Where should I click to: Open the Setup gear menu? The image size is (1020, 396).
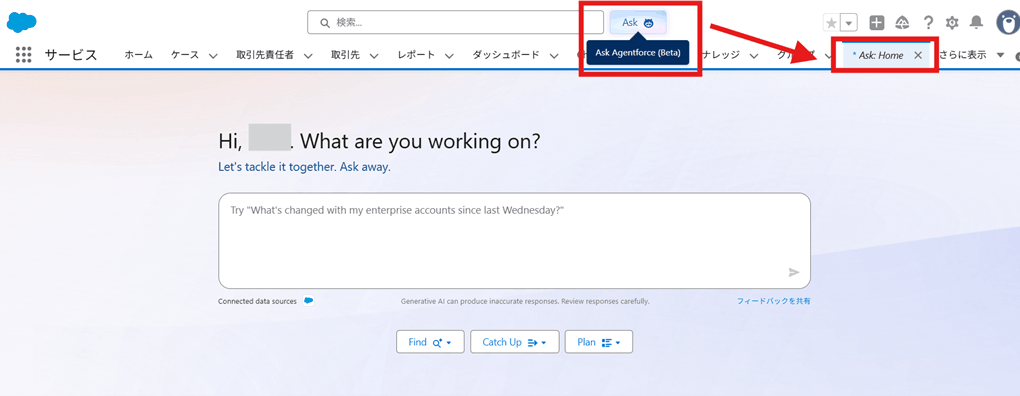point(952,23)
